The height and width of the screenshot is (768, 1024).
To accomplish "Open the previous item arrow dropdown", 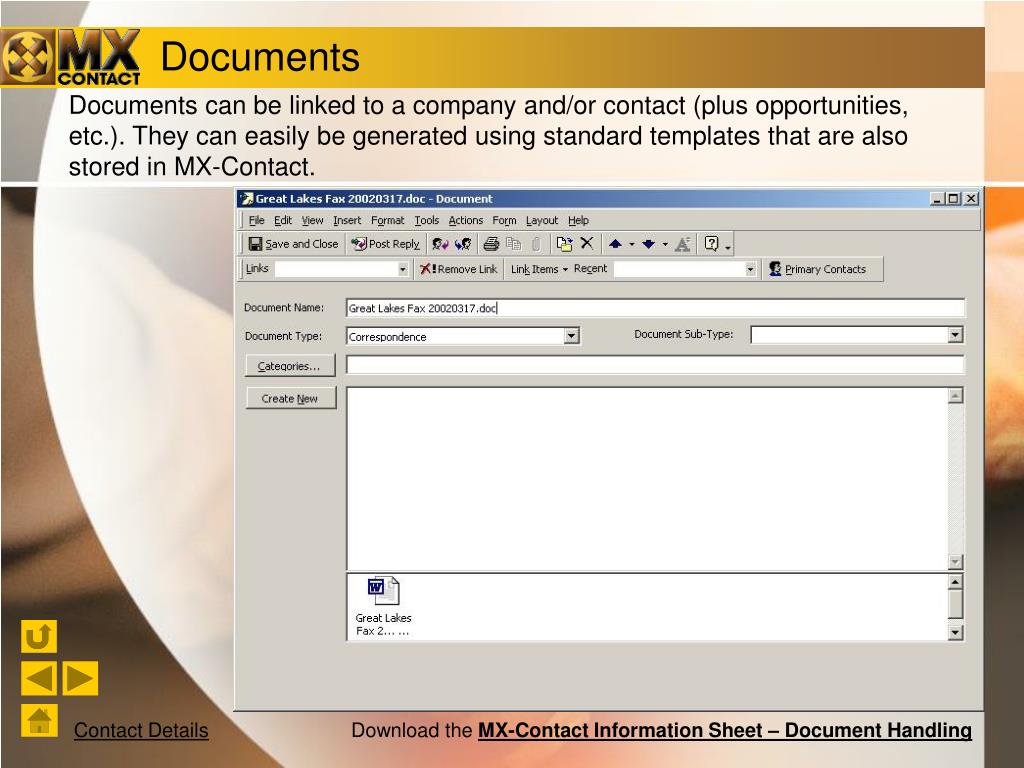I will pos(632,244).
